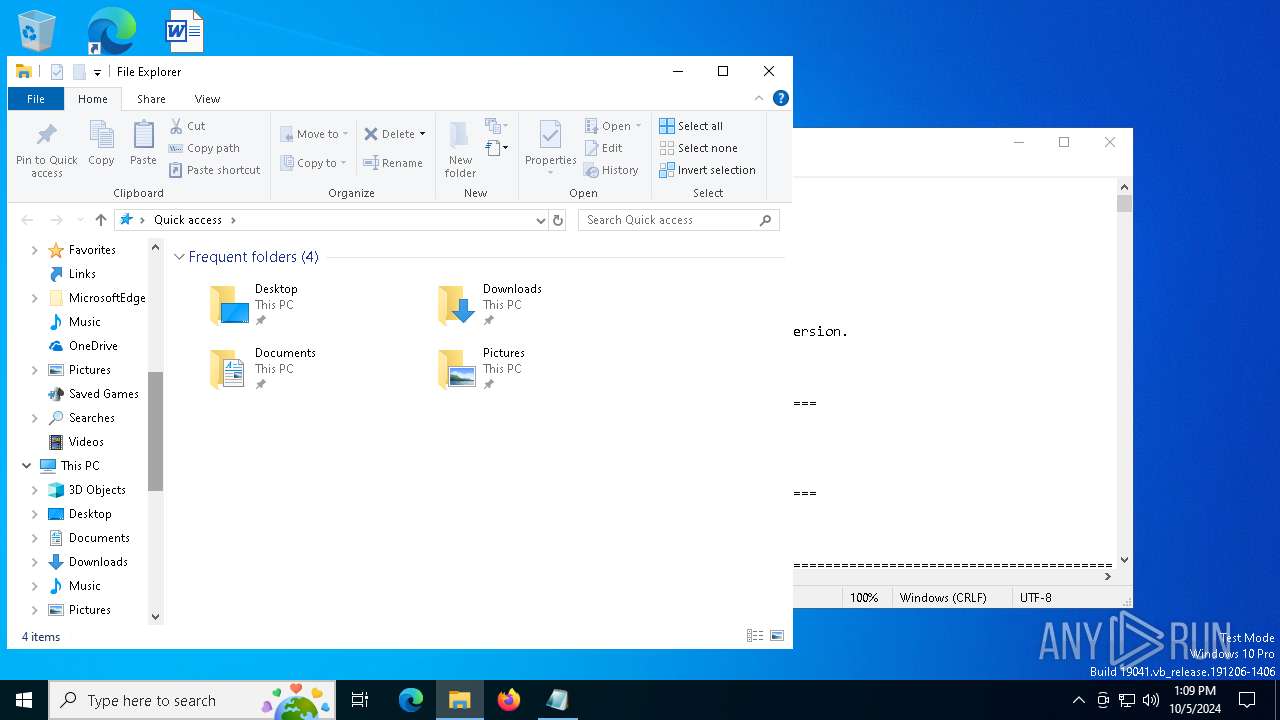Open the File Explorer help icon
Image resolution: width=1280 pixels, height=720 pixels.
(781, 98)
